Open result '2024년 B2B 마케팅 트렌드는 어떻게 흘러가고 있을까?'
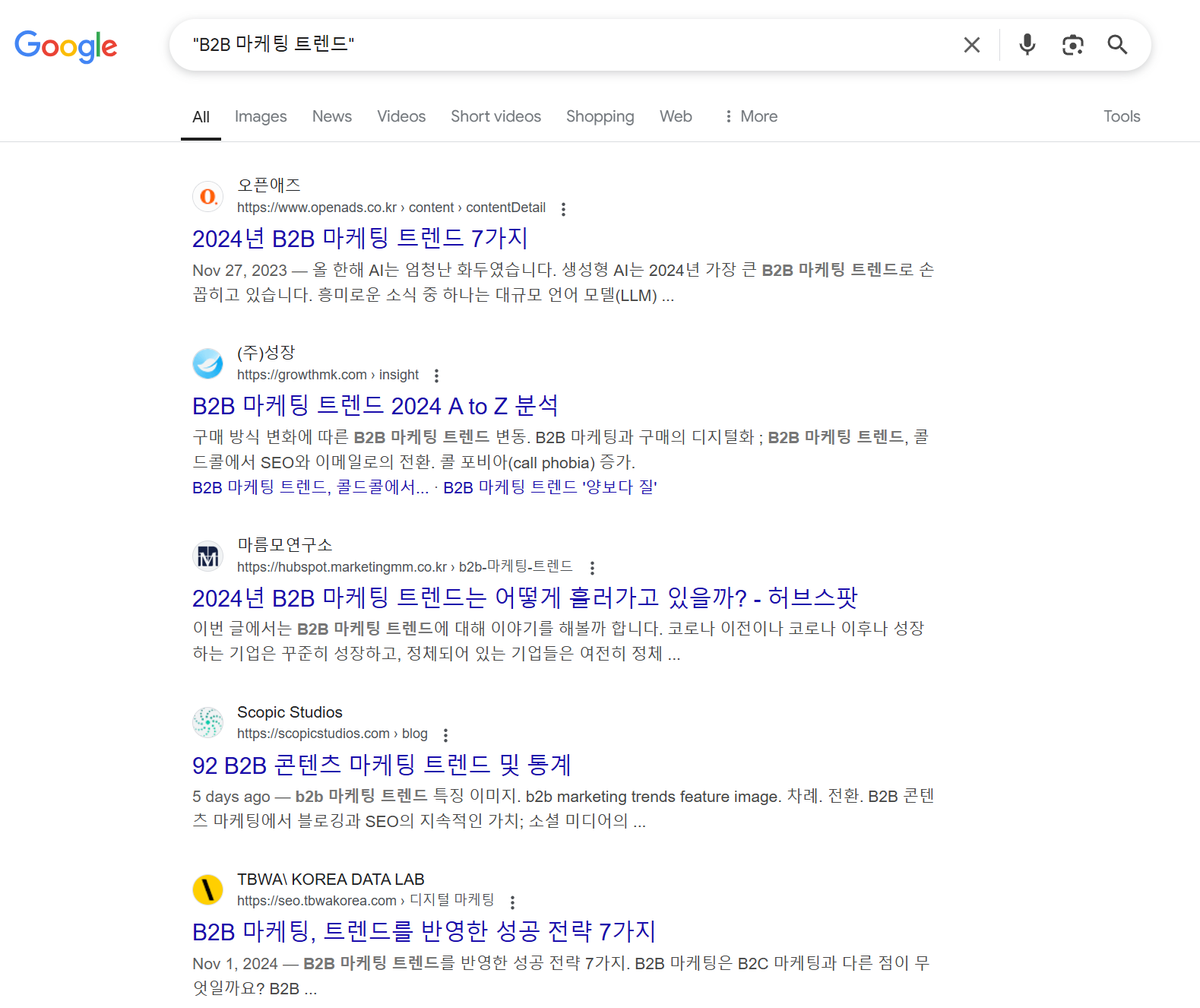The height and width of the screenshot is (1008, 1200). click(x=525, y=598)
